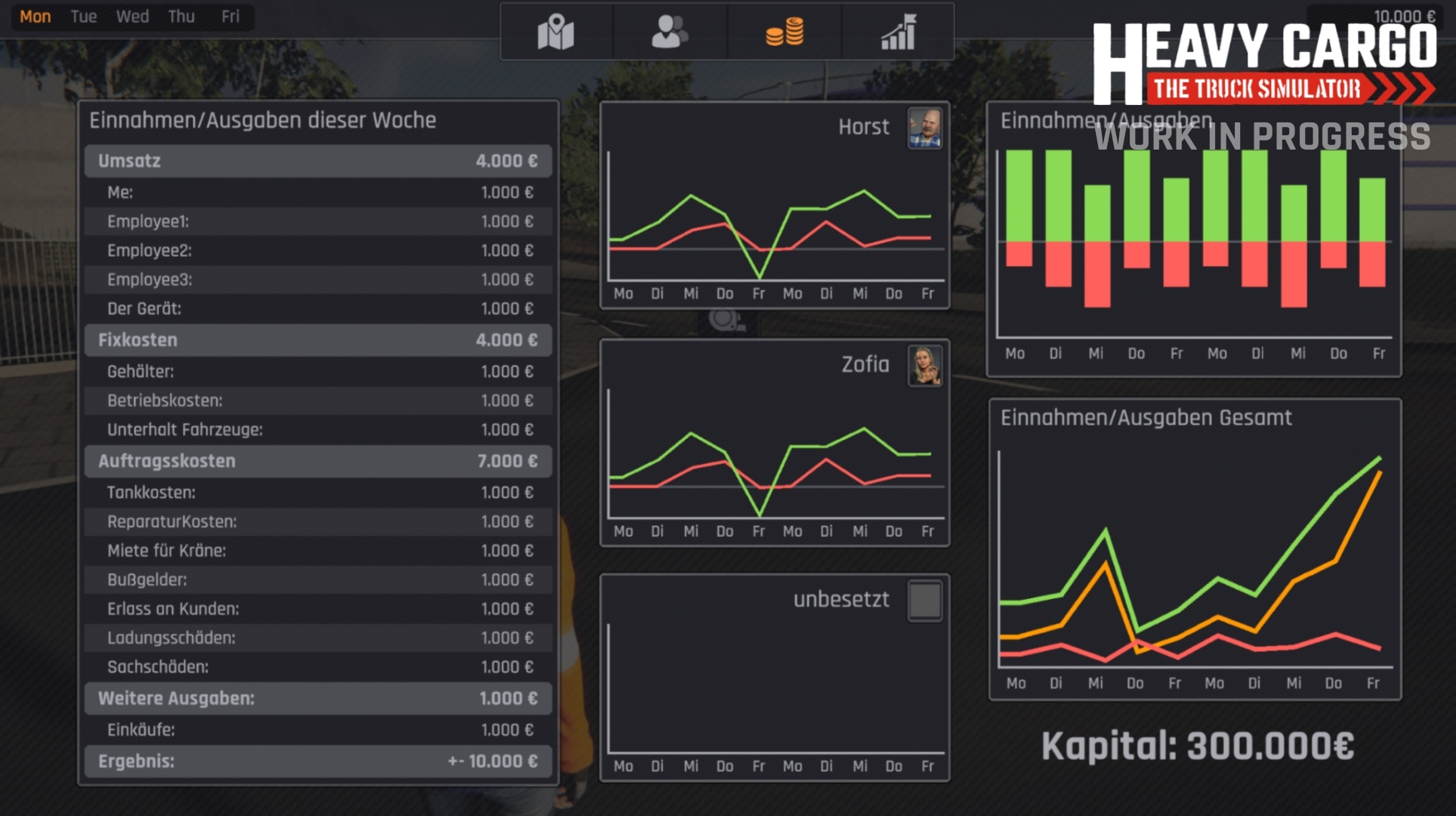Open the employees management icon
The width and height of the screenshot is (1456, 816).
(669, 32)
